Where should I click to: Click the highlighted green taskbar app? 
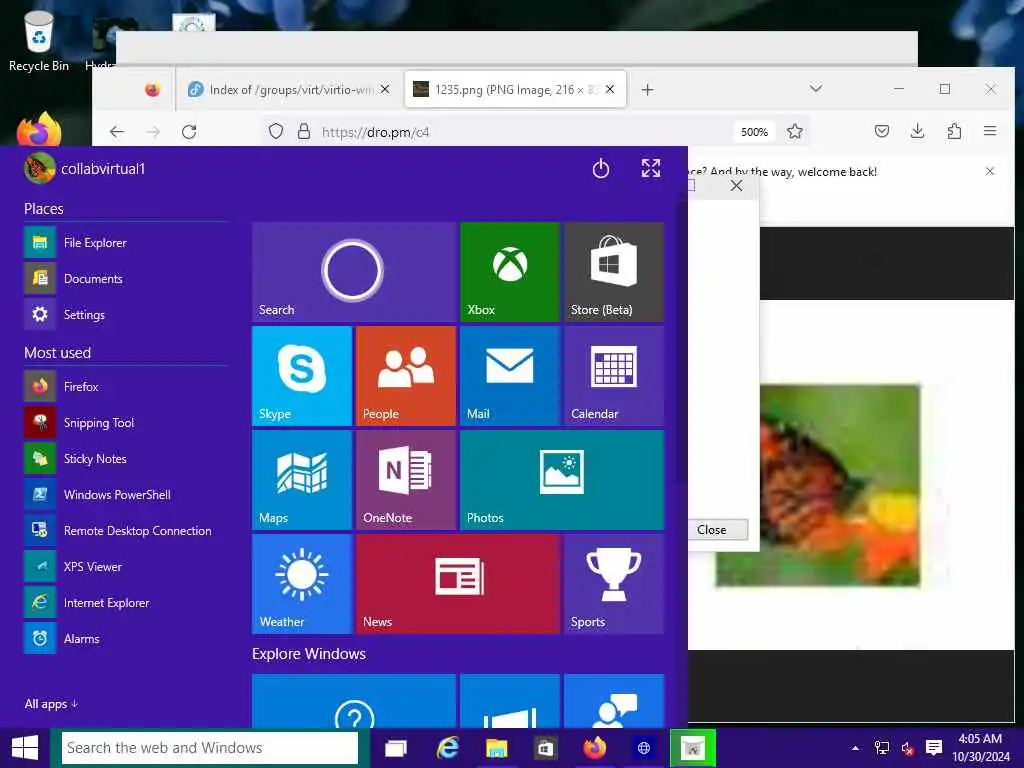tap(693, 748)
